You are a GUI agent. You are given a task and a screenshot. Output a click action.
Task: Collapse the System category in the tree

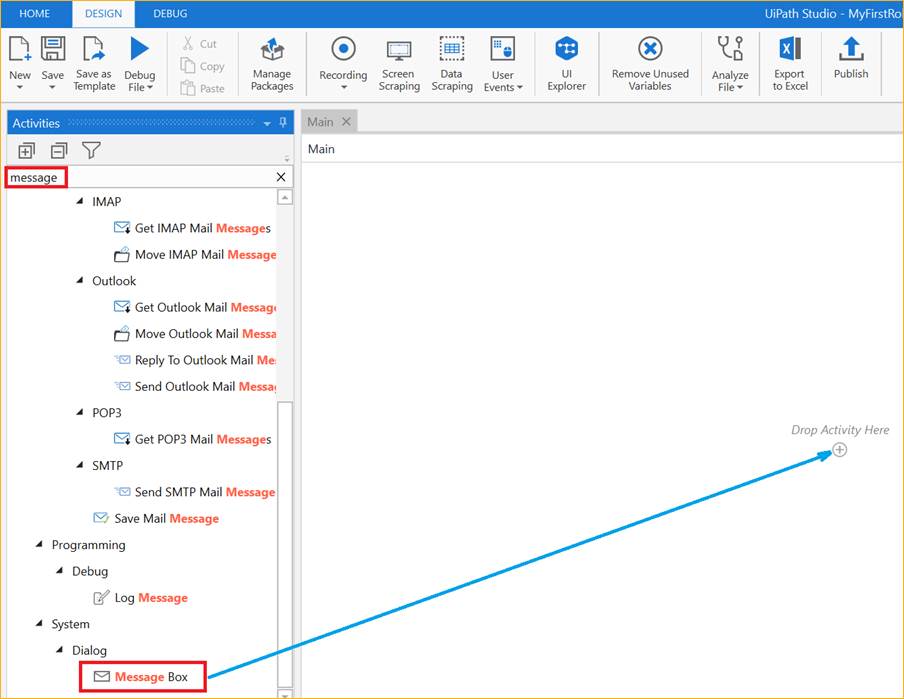pos(41,624)
